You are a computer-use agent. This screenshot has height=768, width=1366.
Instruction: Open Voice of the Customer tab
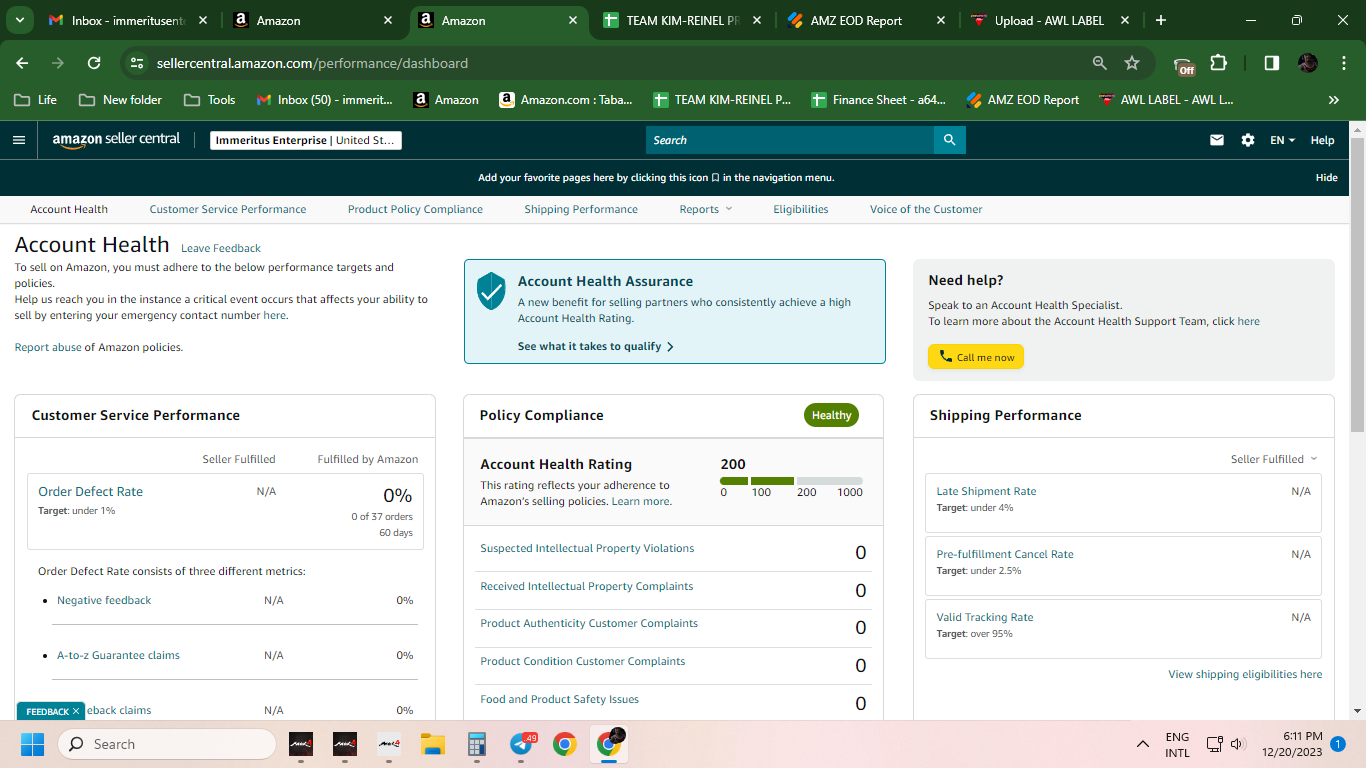tap(926, 209)
